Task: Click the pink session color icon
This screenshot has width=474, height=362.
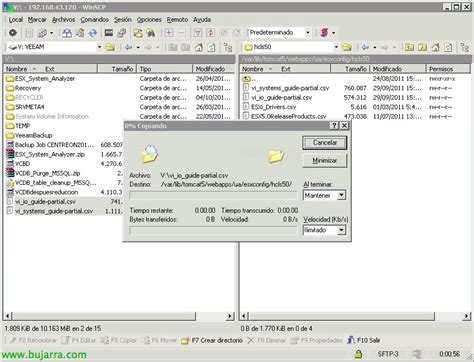Action: (324, 33)
